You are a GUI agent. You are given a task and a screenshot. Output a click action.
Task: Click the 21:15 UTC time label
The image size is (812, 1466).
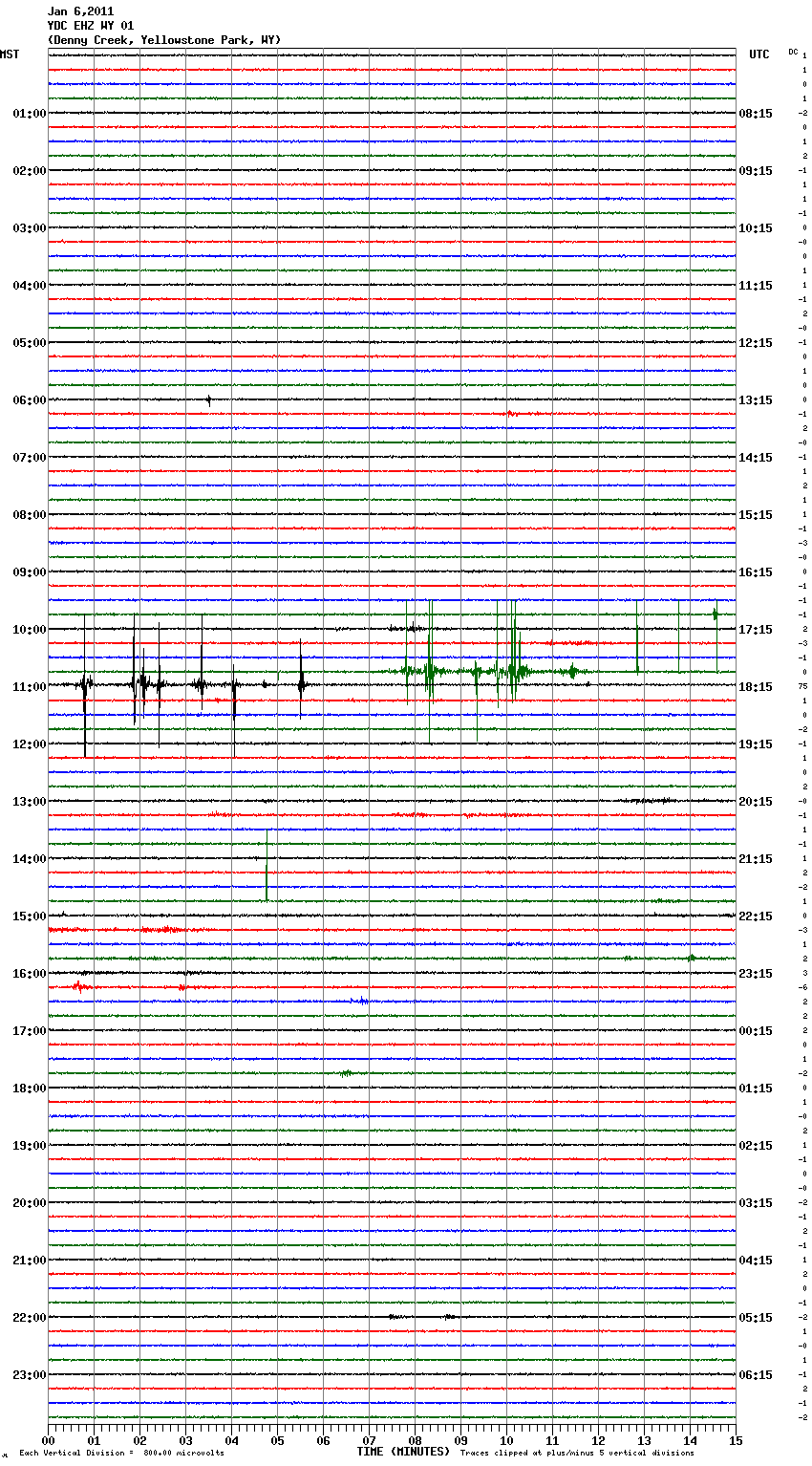click(756, 859)
